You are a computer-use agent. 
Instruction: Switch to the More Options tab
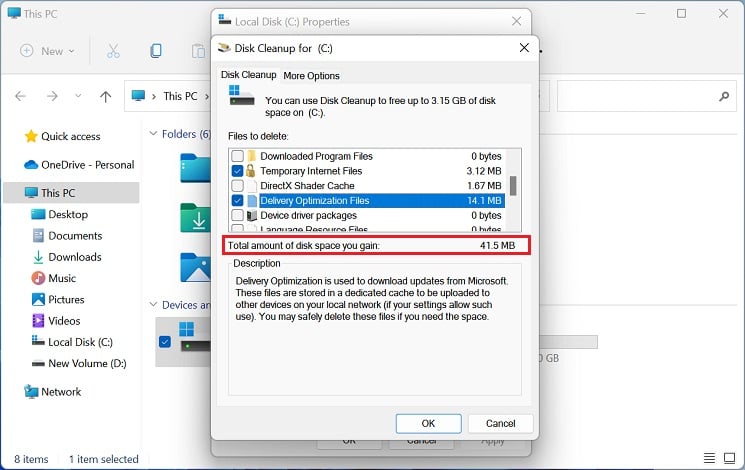pyautogui.click(x=311, y=76)
